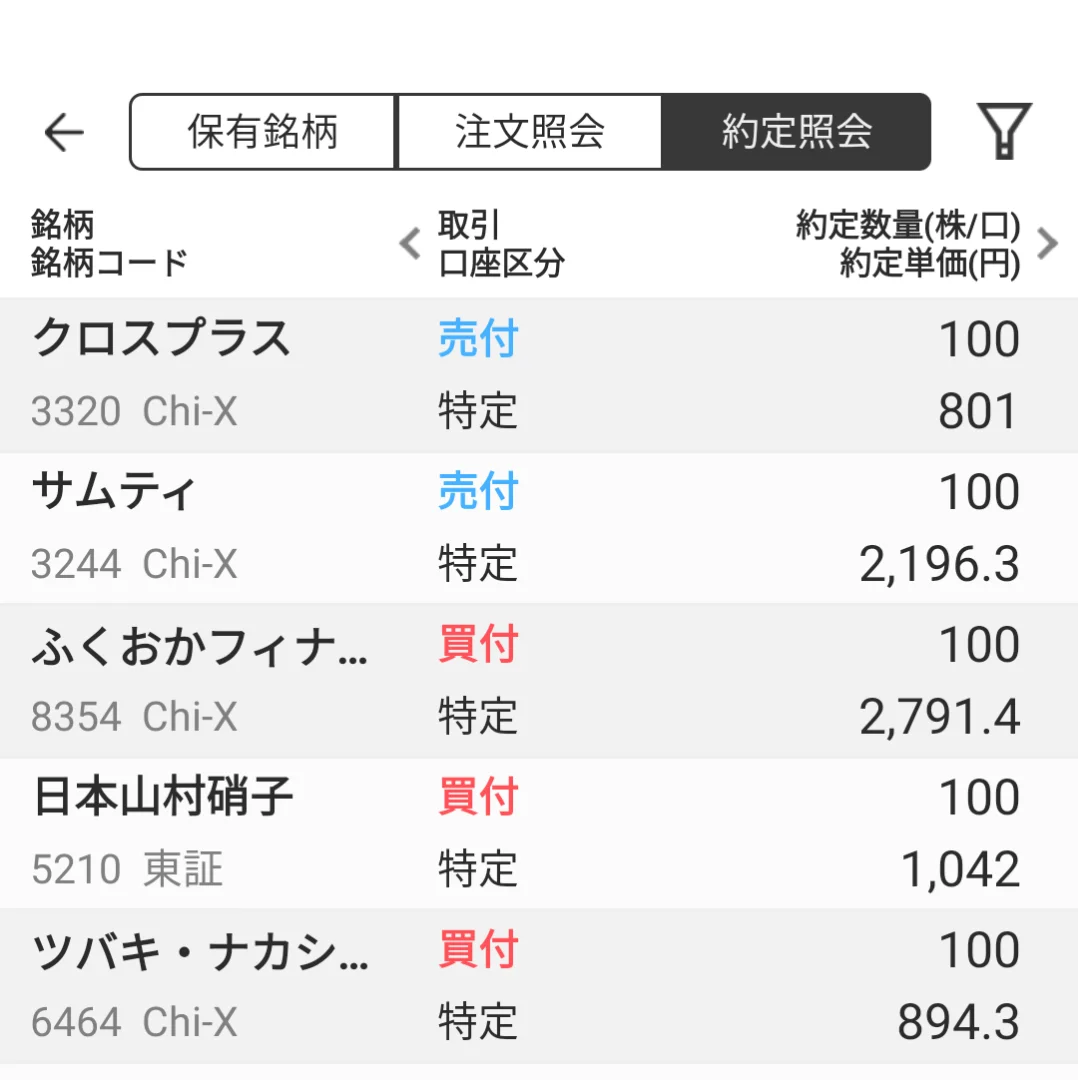
Task: Tap 約定数量 約定単価 column header
Action: pyautogui.click(x=908, y=244)
